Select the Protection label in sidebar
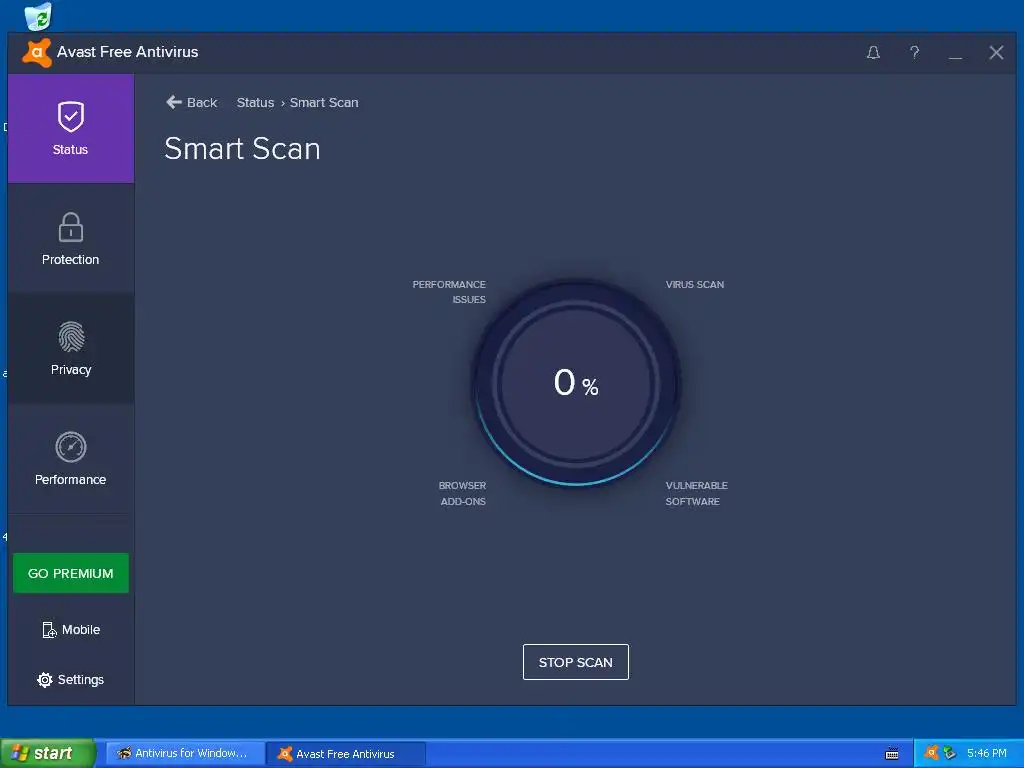This screenshot has height=768, width=1024. tap(71, 259)
